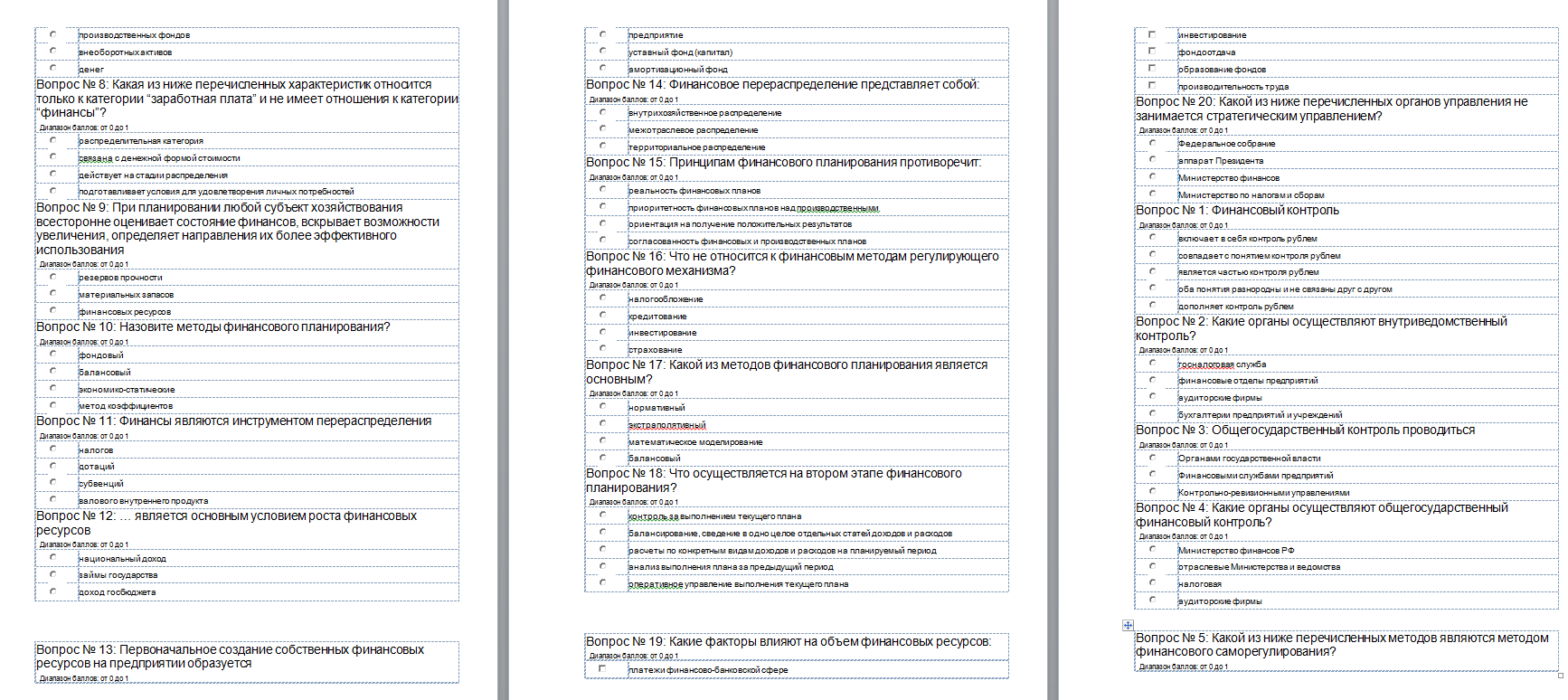Select 'нормативный' planning method option
This screenshot has height=700, width=1568.
pyautogui.click(x=603, y=407)
